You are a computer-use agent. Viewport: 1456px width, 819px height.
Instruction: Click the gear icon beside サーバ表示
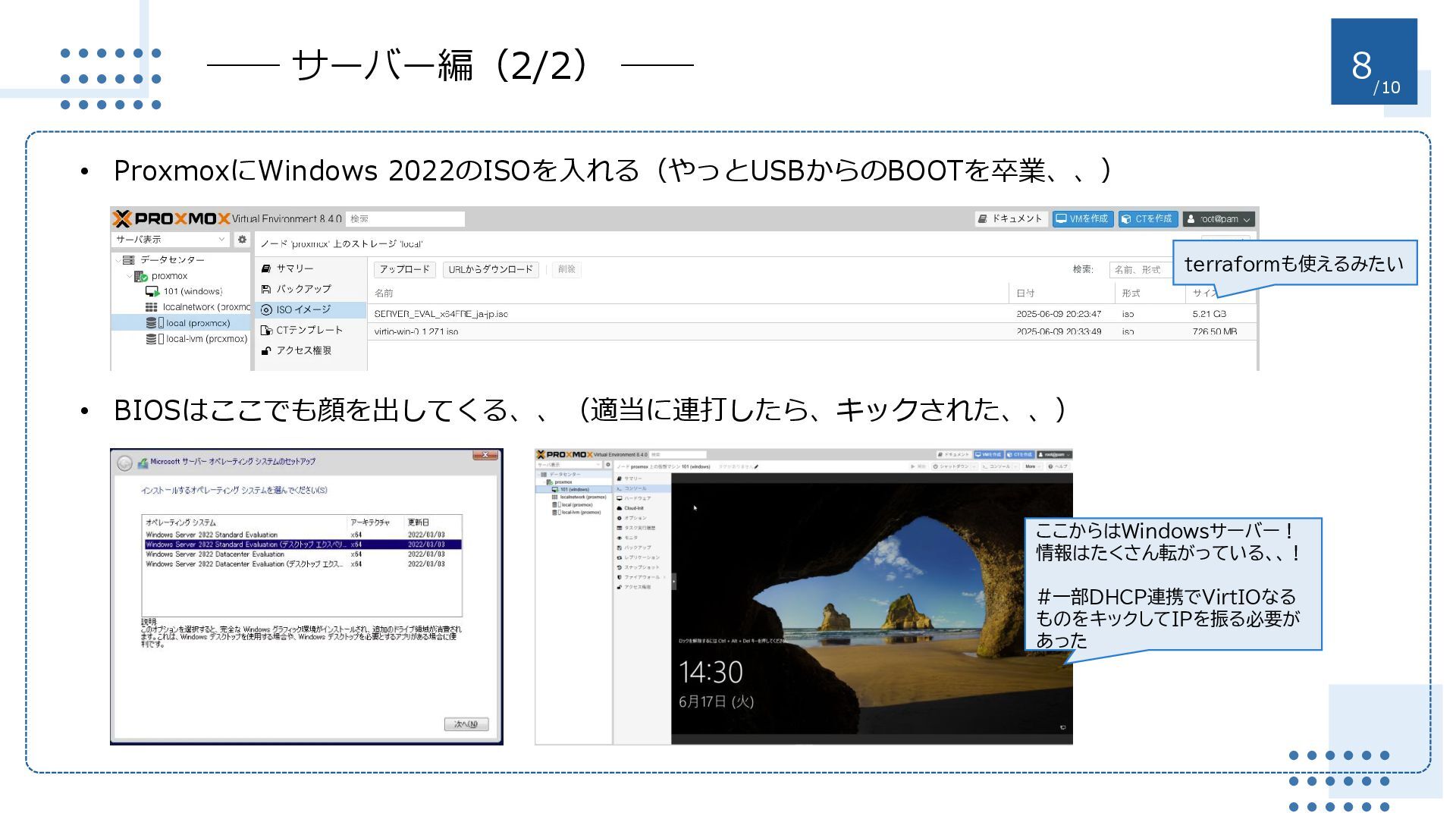tap(242, 240)
